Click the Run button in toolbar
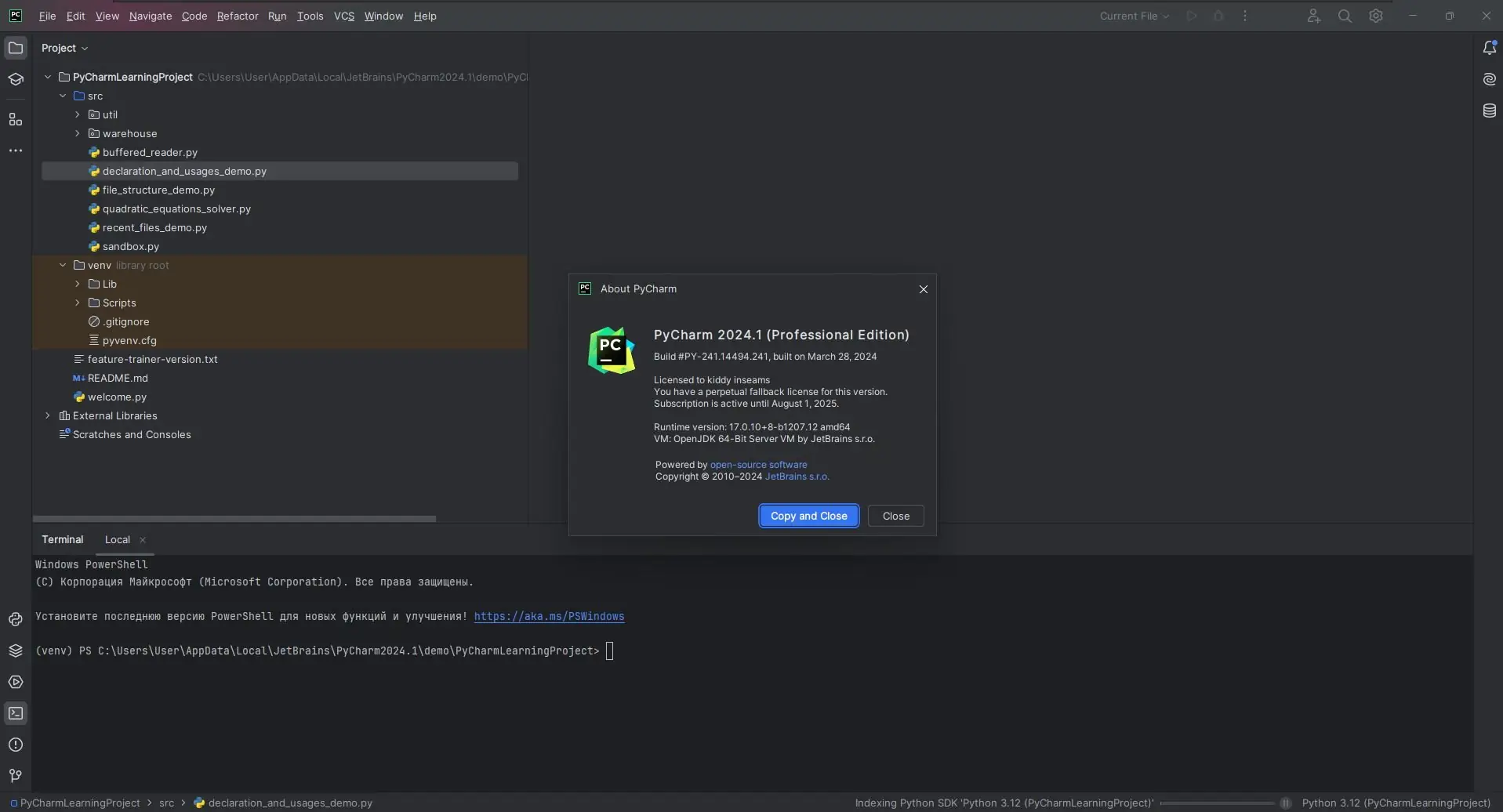Image resolution: width=1503 pixels, height=812 pixels. pos(1192,16)
